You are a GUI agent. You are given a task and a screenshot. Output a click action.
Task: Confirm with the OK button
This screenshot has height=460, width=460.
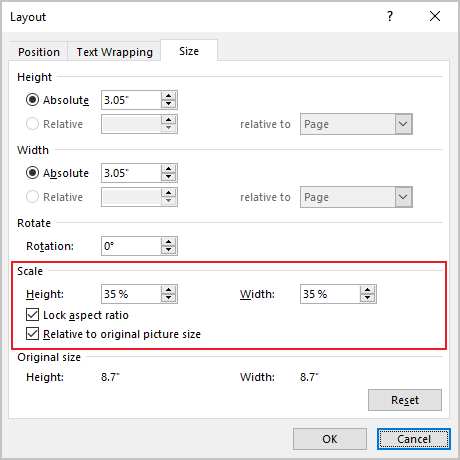[x=330, y=439]
